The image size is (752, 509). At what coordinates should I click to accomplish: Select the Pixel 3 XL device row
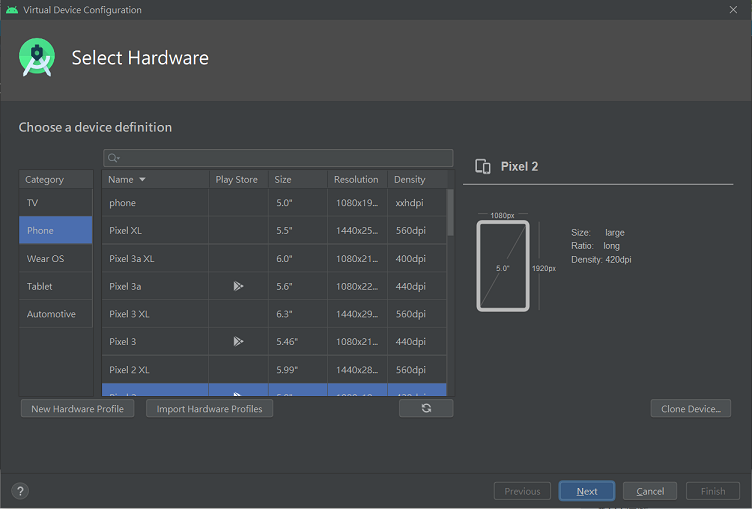click(274, 314)
